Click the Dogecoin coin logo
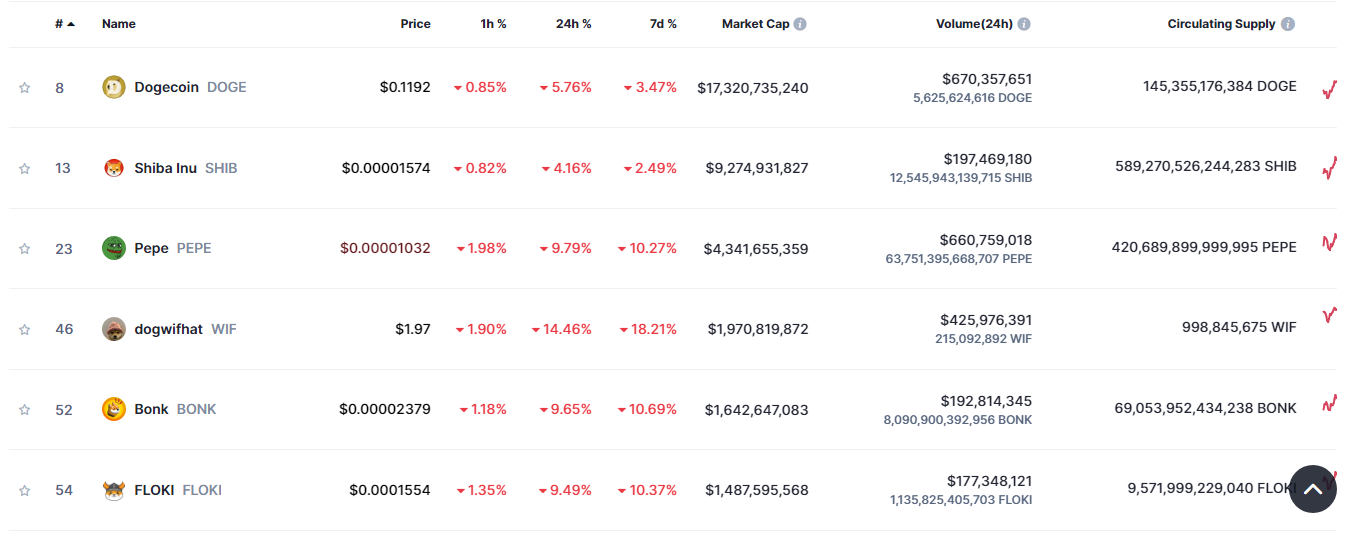1345x533 pixels. (x=114, y=87)
